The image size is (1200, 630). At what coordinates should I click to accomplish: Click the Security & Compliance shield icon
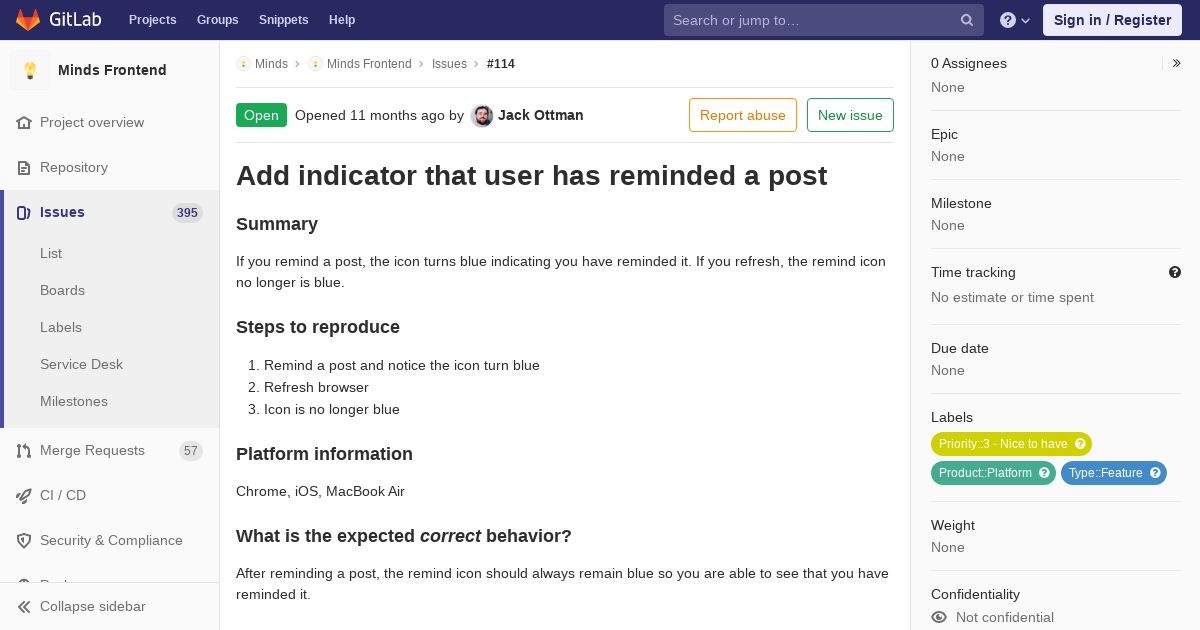click(x=24, y=540)
